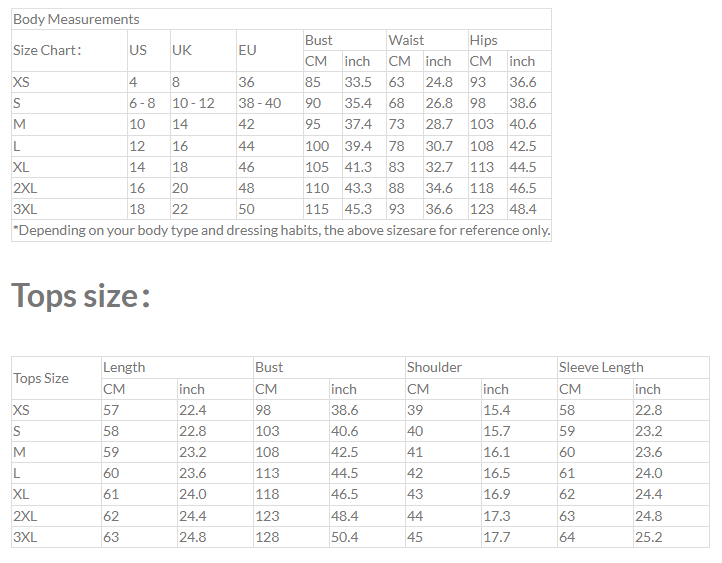The height and width of the screenshot is (563, 722).
Task: Click 3XL hips inch value 48.4
Action: click(522, 209)
